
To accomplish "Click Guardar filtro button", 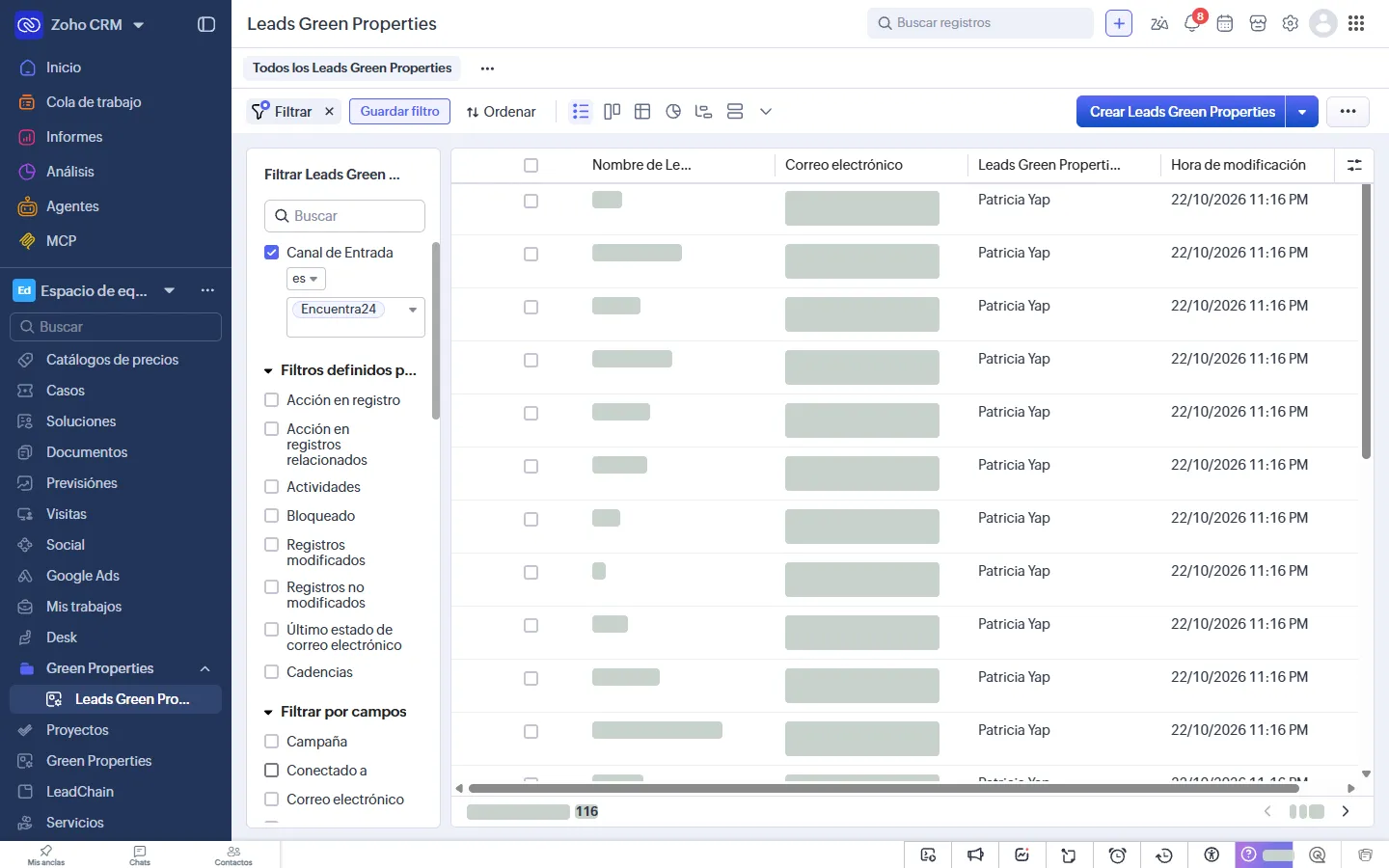I will point(399,112).
